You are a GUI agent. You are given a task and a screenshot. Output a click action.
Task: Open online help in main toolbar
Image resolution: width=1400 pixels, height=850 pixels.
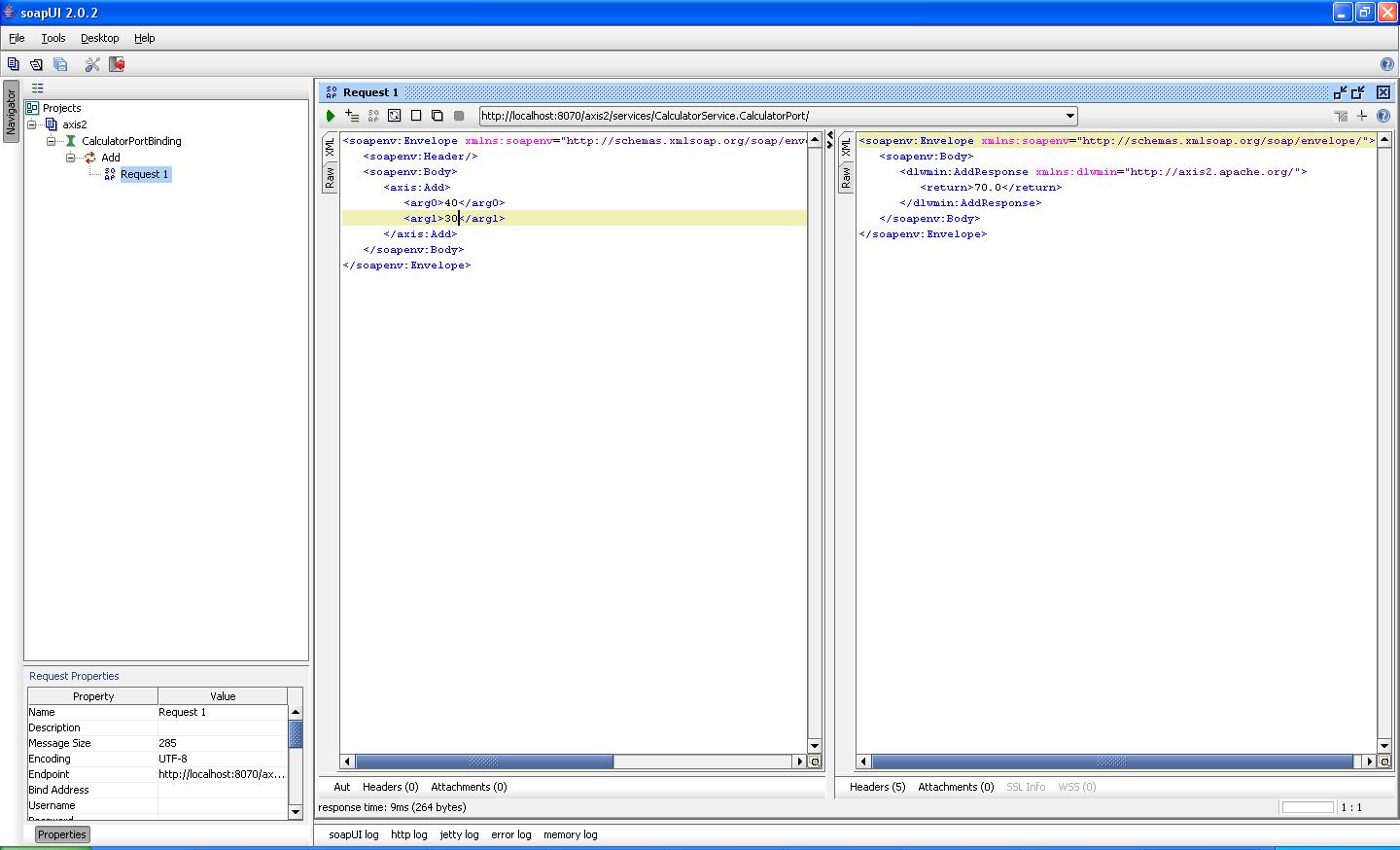tap(1387, 64)
